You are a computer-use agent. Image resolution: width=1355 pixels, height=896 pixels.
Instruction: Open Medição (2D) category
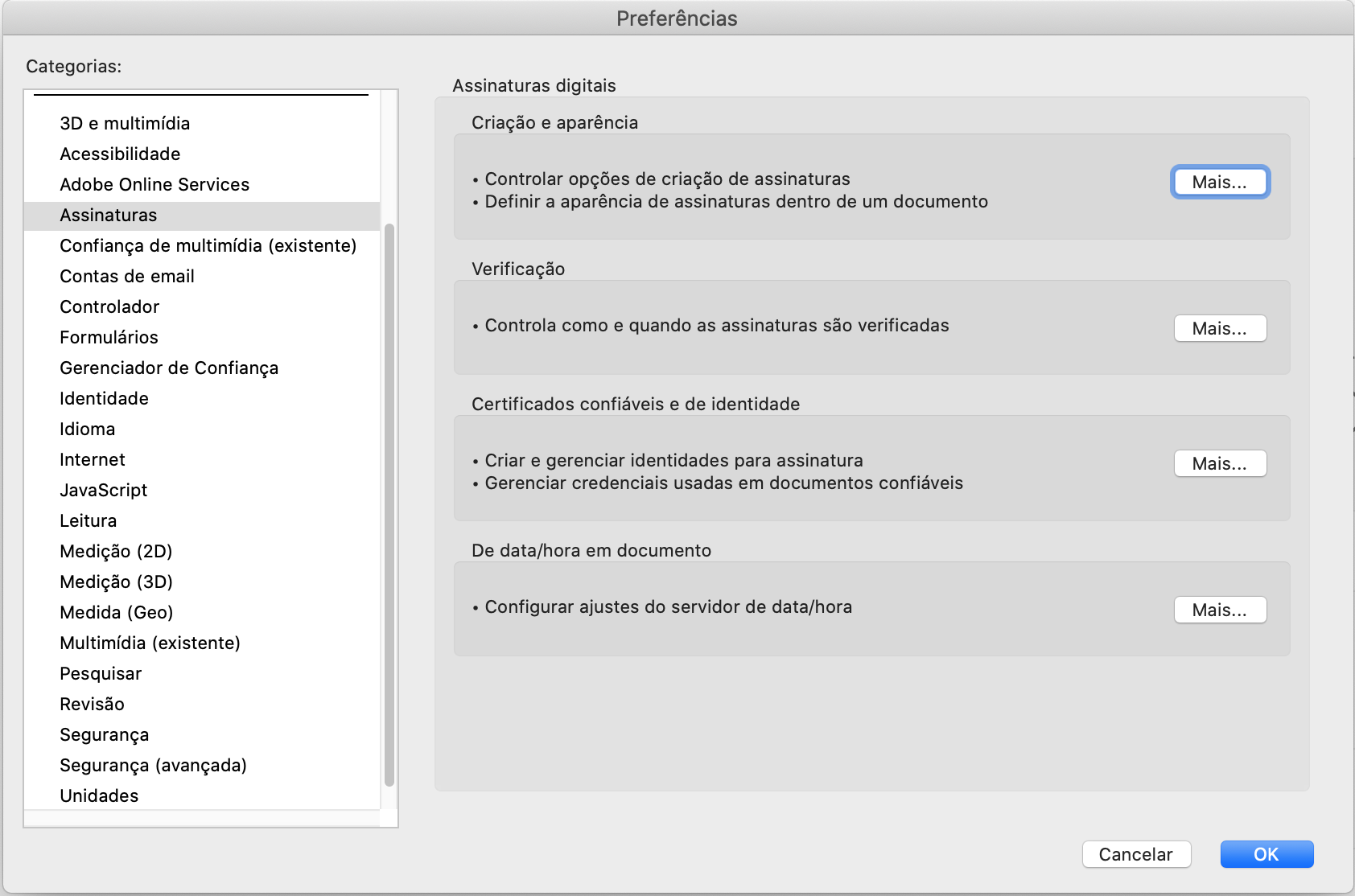coord(202,551)
